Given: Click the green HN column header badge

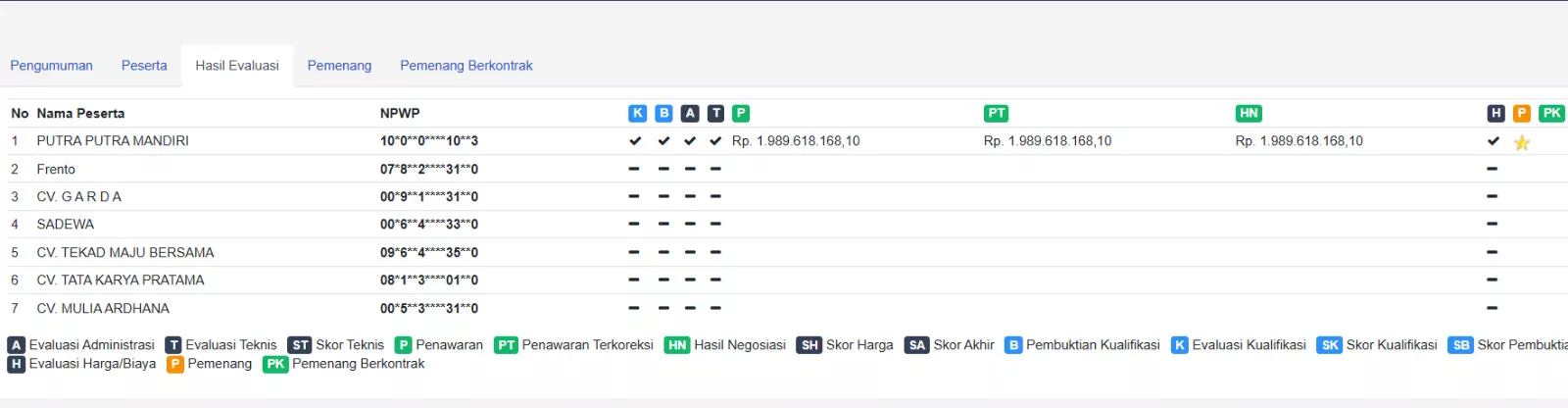Looking at the screenshot, I should pos(1249,113).
